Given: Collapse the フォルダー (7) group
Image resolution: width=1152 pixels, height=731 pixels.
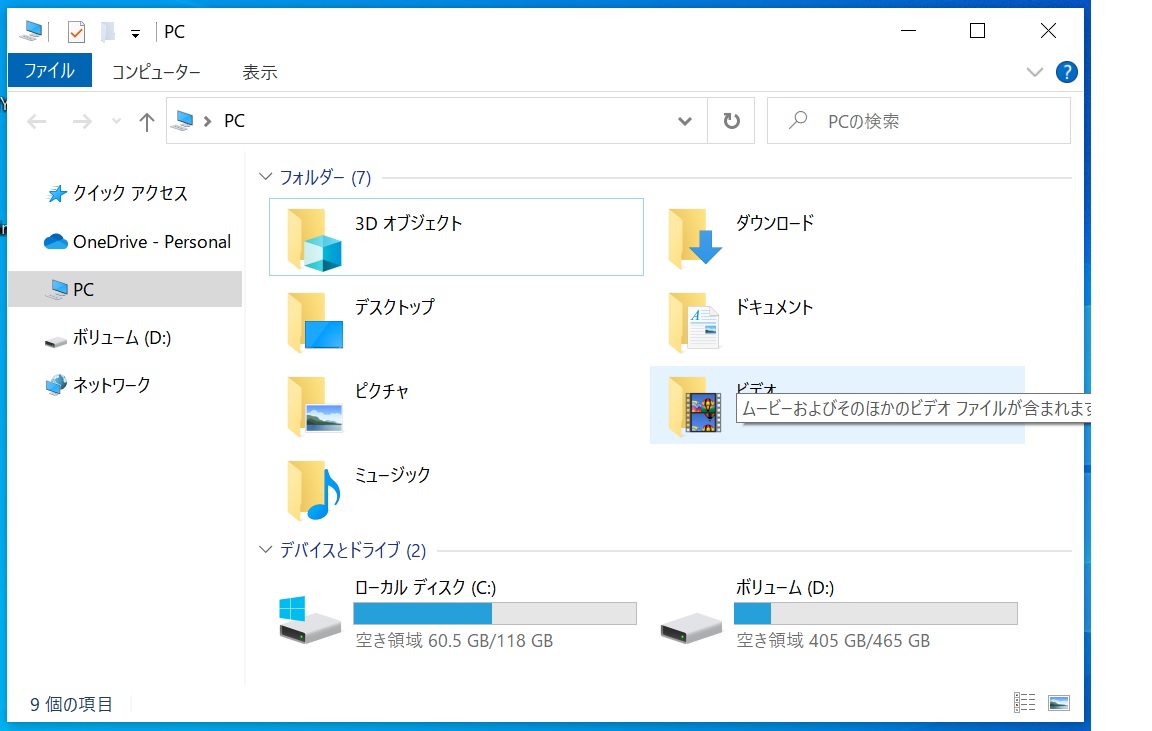Looking at the screenshot, I should point(265,177).
